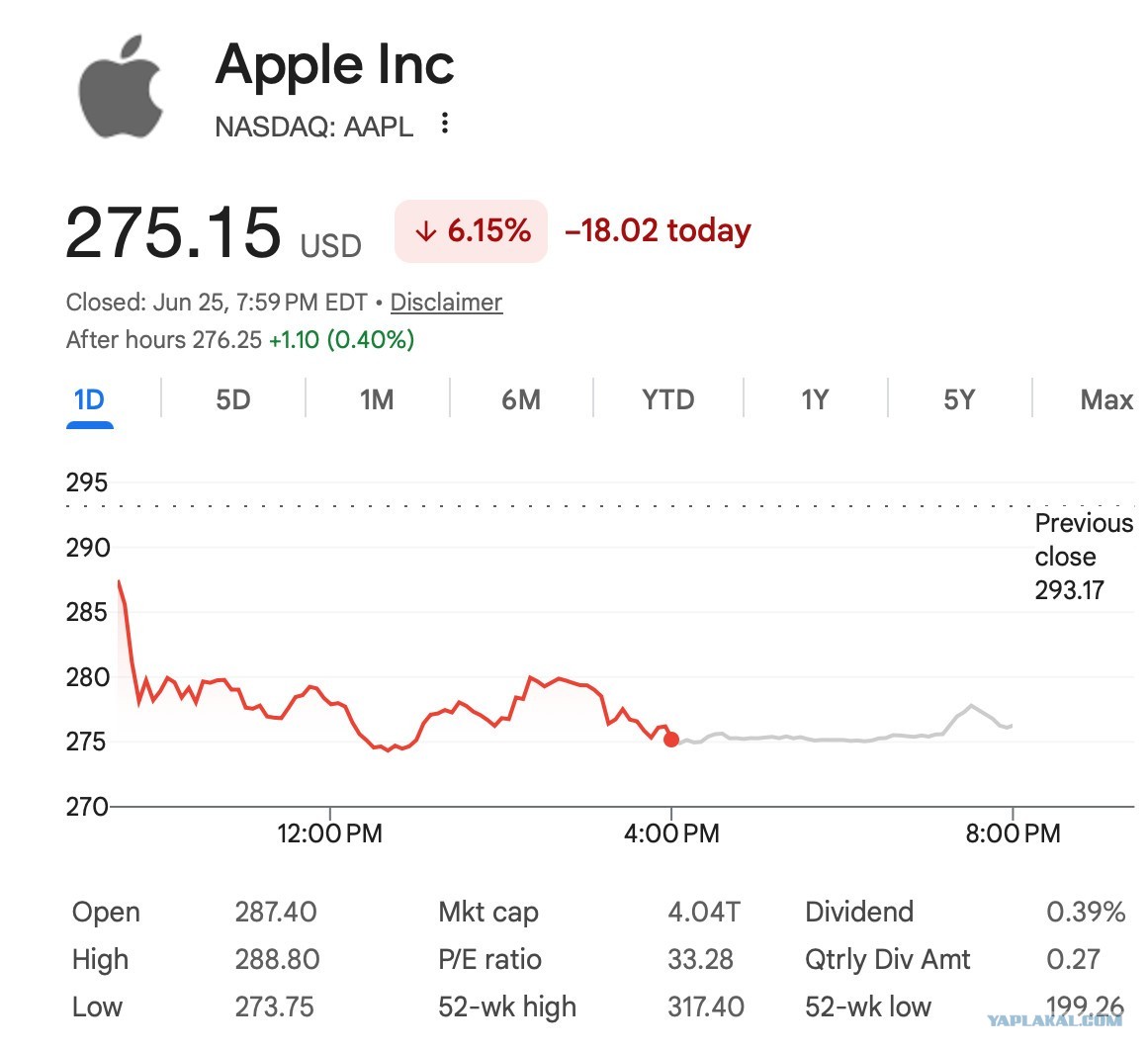Open the three-dot options menu beside AAPL
1148x1050 pixels.
click(x=444, y=123)
